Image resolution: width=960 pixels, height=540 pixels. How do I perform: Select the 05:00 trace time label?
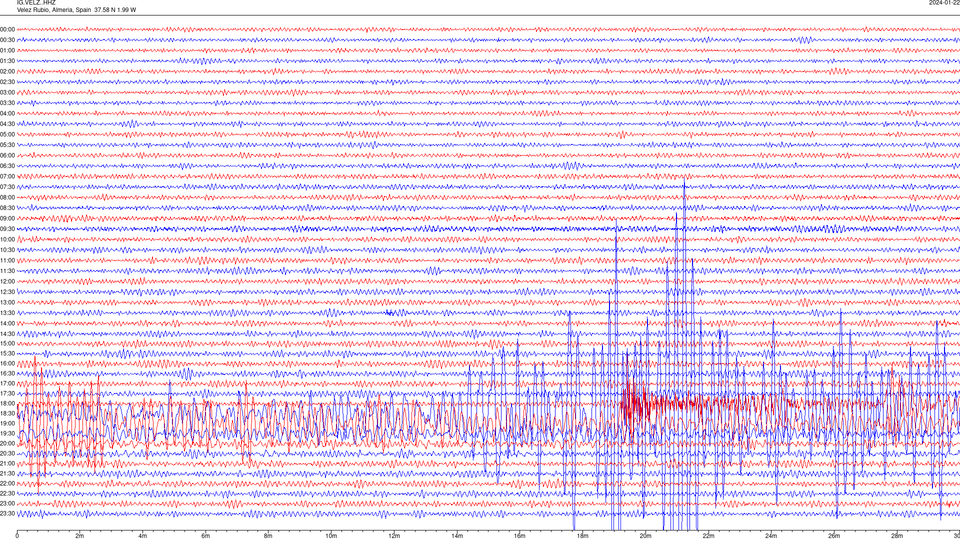coord(7,134)
